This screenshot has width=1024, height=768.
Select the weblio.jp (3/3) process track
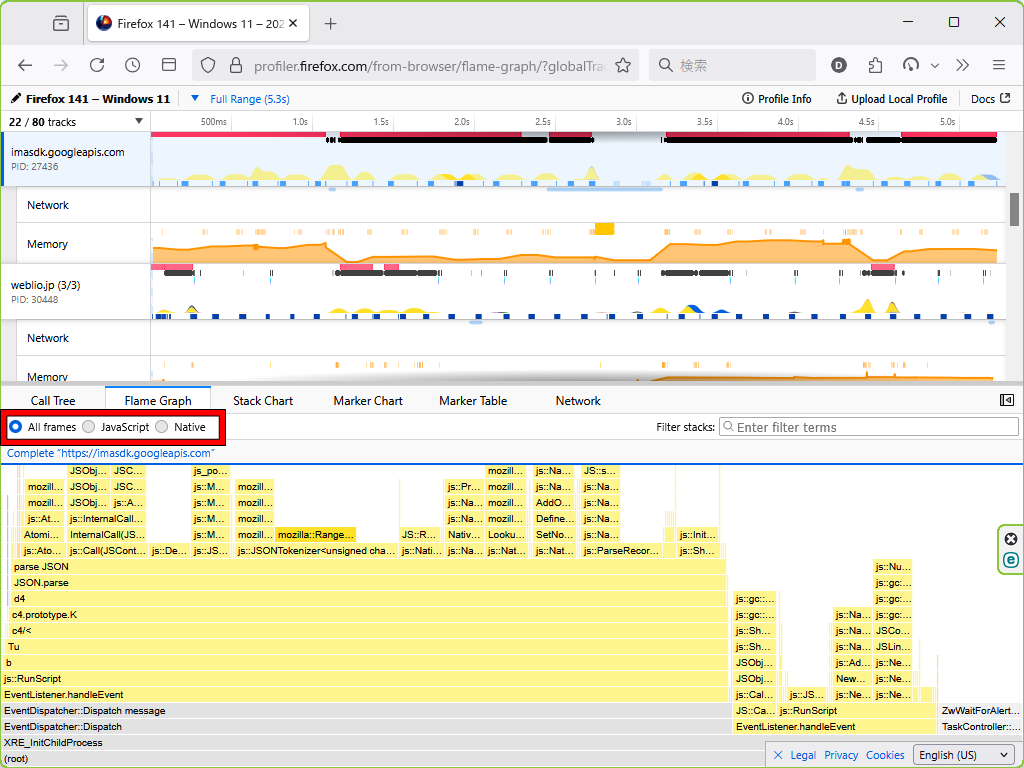[76, 292]
